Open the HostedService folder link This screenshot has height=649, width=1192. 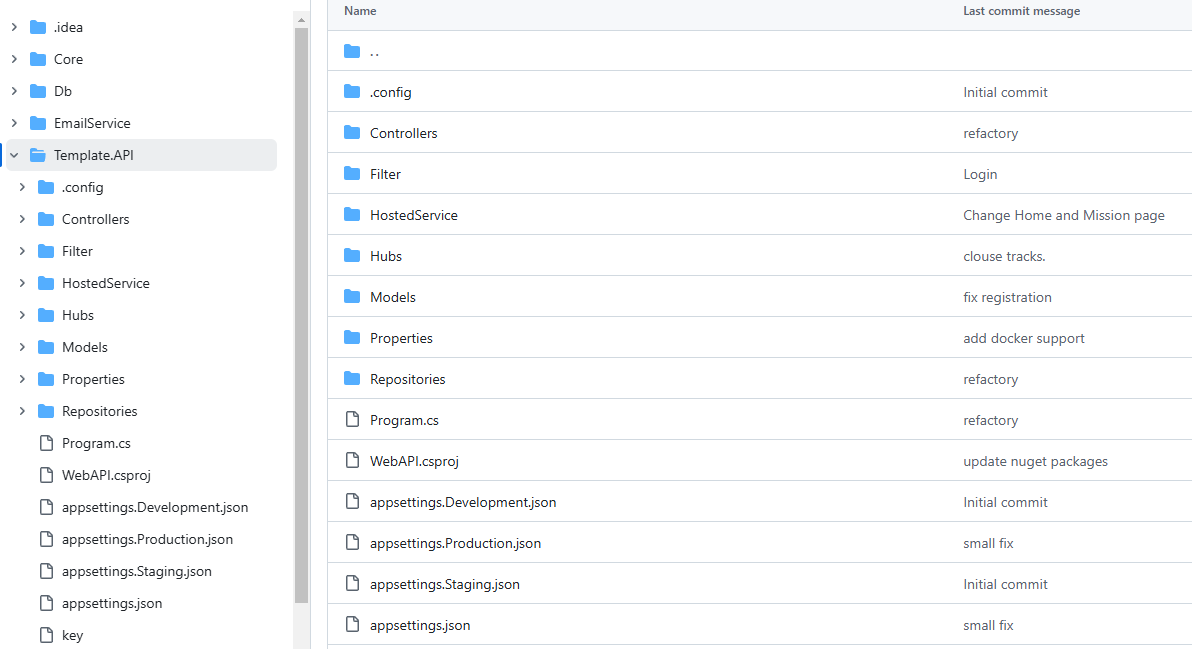click(413, 215)
